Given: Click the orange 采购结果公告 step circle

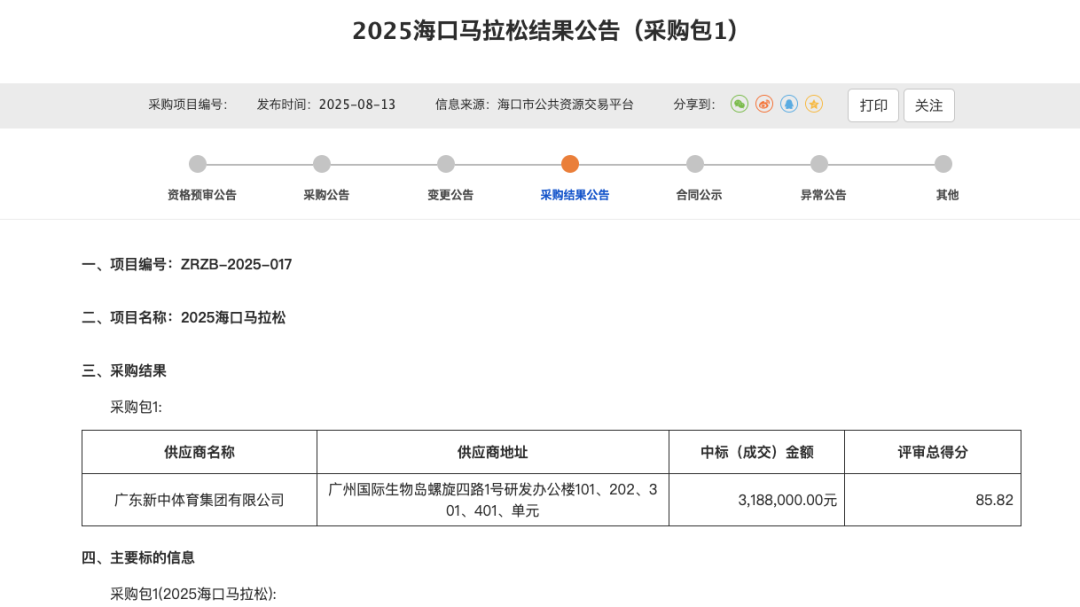Looking at the screenshot, I should (x=570, y=164).
